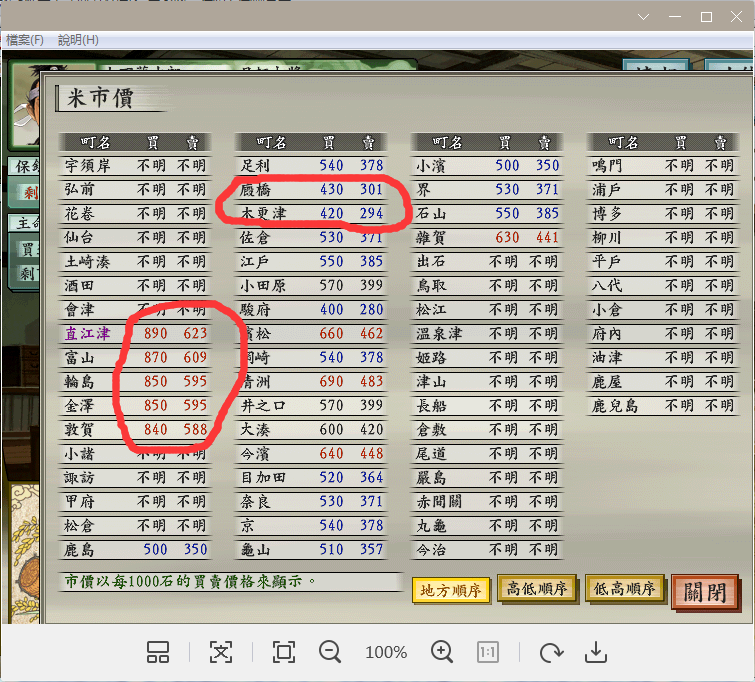This screenshot has width=755, height=682.
Task: Open the 檔案(F) menu
Action: [25, 40]
